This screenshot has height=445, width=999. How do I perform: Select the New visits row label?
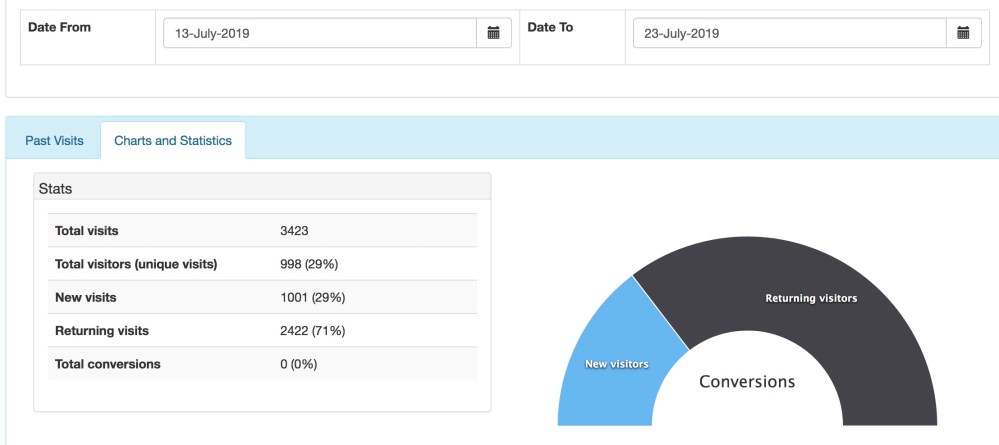click(86, 297)
